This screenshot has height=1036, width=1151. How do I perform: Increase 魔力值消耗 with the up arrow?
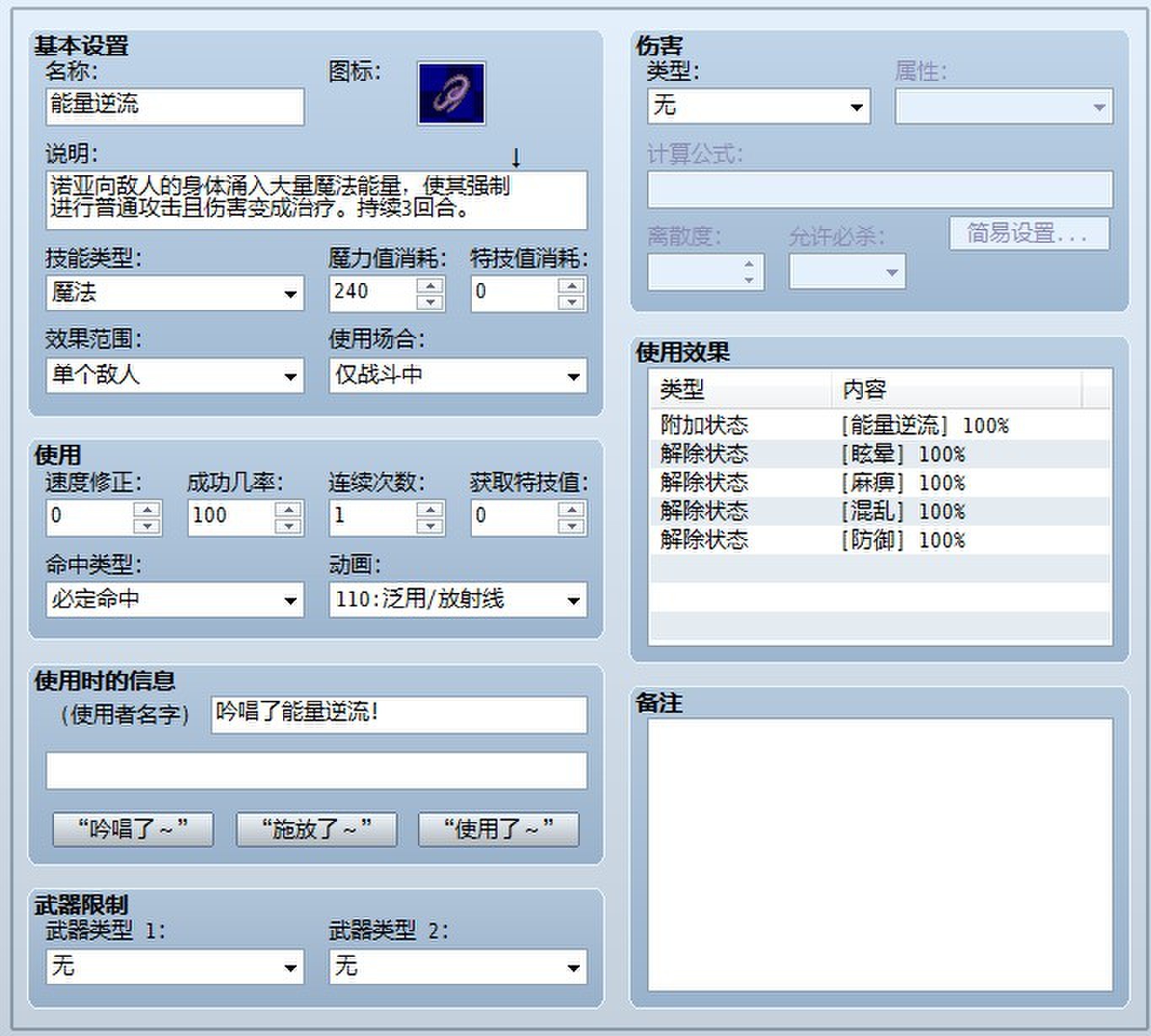point(430,285)
